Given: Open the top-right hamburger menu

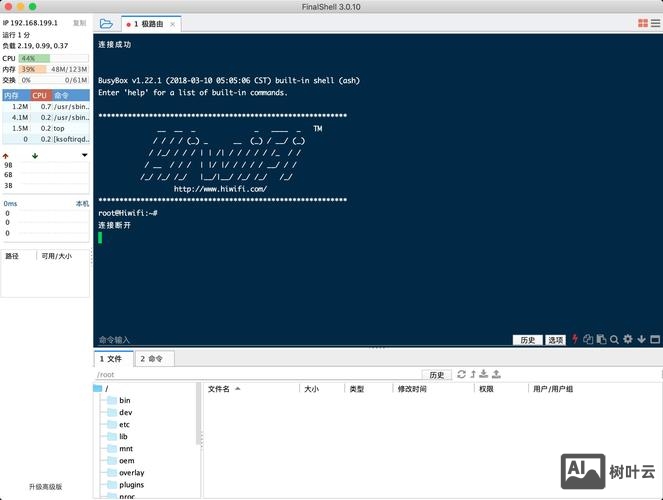Looking at the screenshot, I should coord(655,23).
